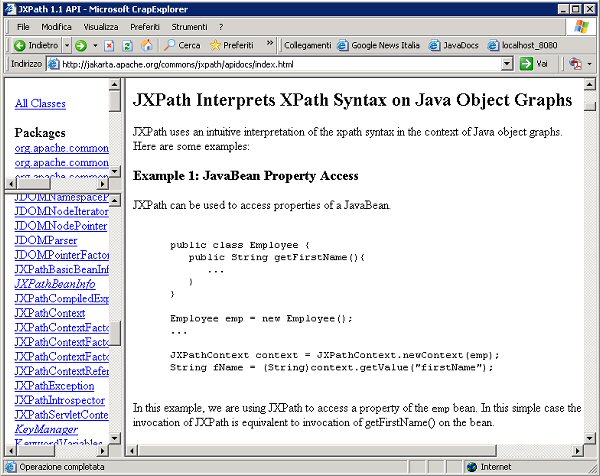Image resolution: width=600 pixels, height=476 pixels.
Task: Open the Strumenti menu
Action: pos(189,27)
